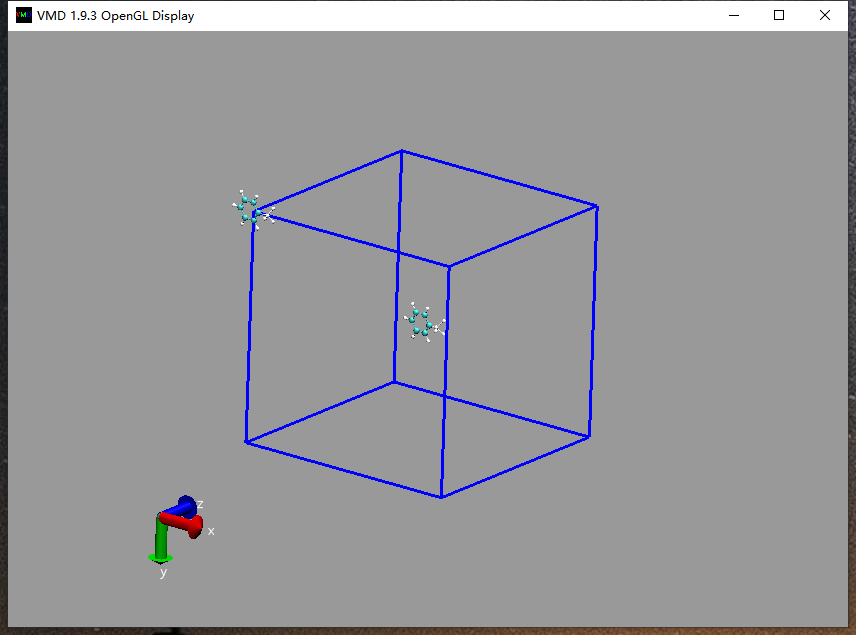Click the title text 'VMD 1.9.3 OpenGL Display'
856x635 pixels.
point(115,15)
